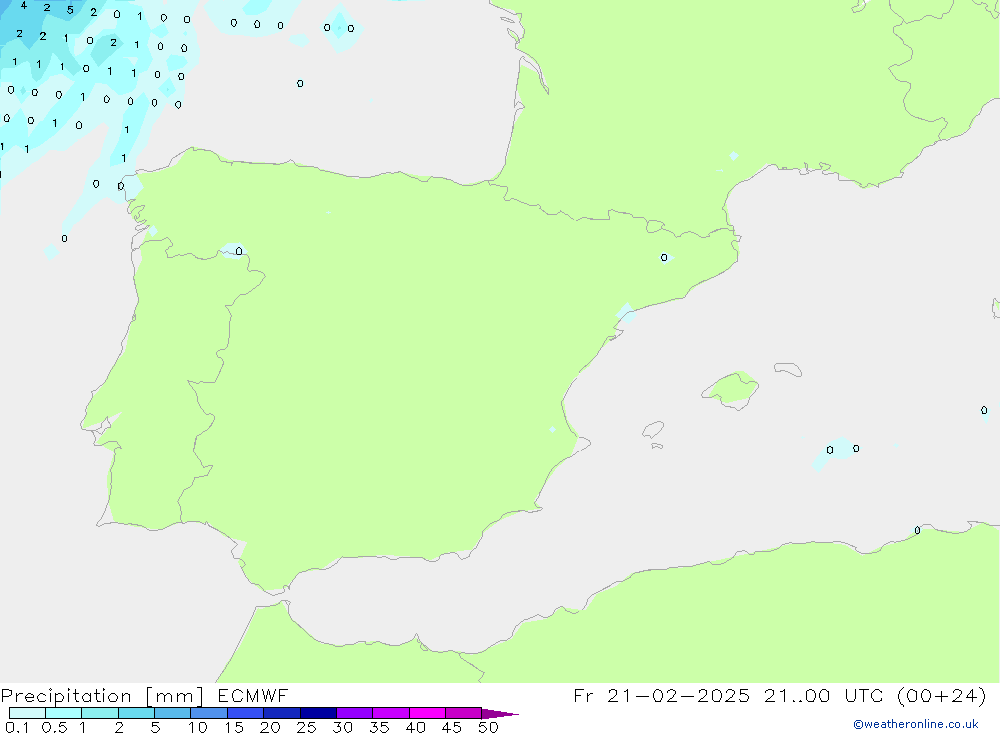Select the '(00+24)' forecast offset text

[x=941, y=695]
